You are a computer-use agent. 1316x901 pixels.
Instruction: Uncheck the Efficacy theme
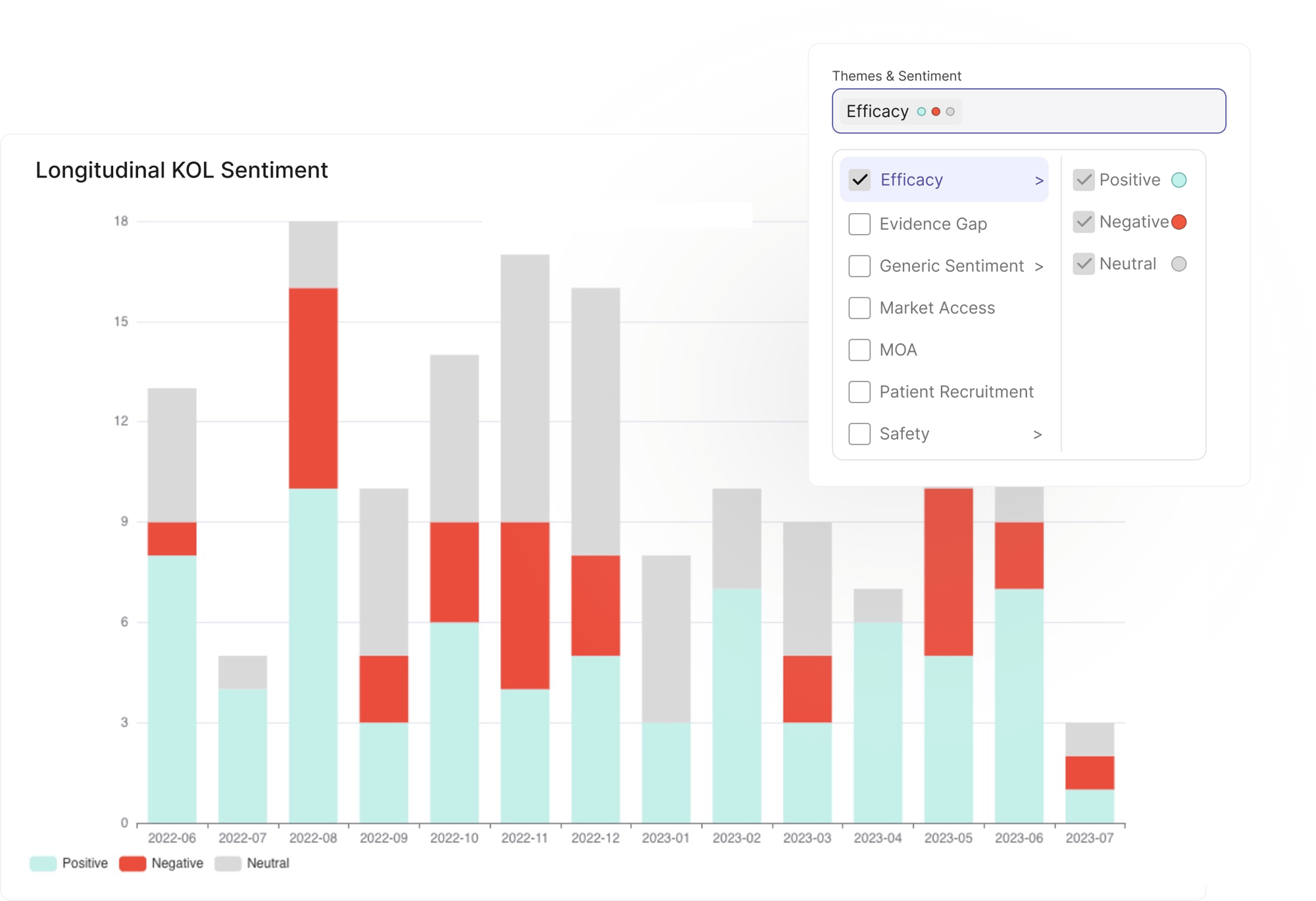tap(859, 179)
